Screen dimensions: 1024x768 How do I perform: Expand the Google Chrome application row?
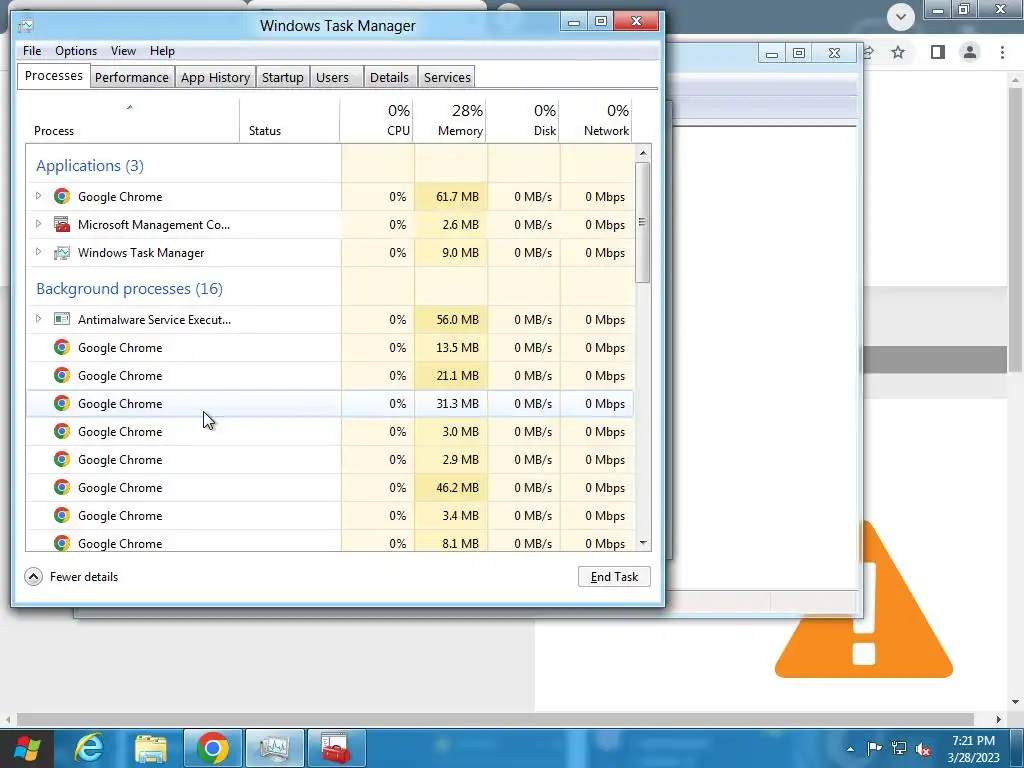pyautogui.click(x=38, y=196)
